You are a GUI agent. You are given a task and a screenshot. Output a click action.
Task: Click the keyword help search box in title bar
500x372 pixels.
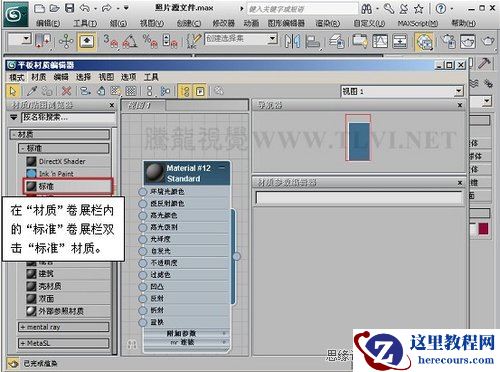[x=302, y=9]
